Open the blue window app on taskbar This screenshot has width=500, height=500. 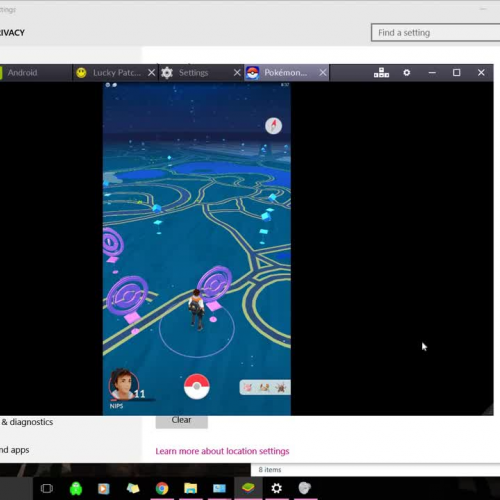219,489
